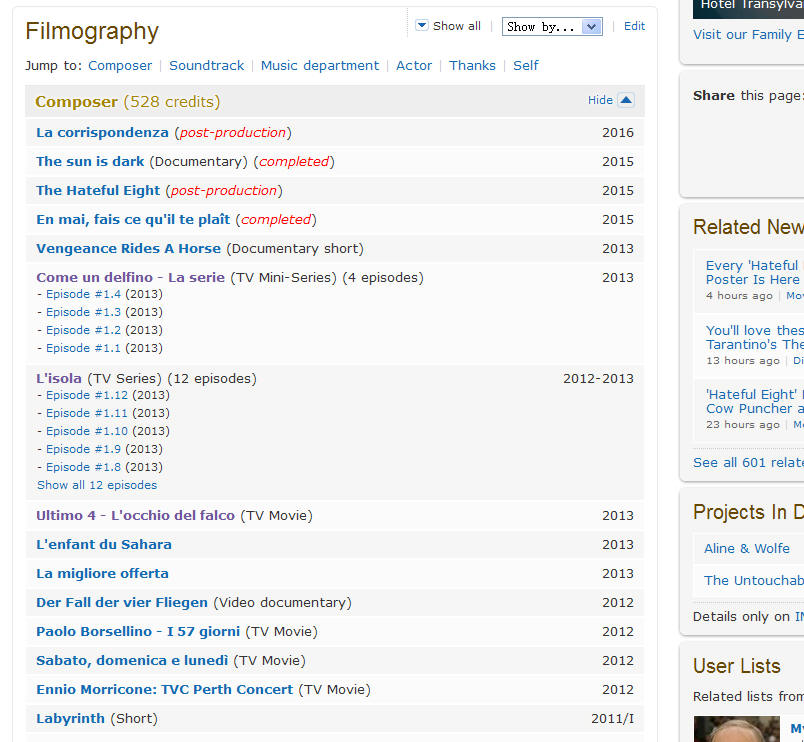Image resolution: width=804 pixels, height=742 pixels.
Task: Collapse the Composer section with the Hide arrow
Action: point(626,100)
